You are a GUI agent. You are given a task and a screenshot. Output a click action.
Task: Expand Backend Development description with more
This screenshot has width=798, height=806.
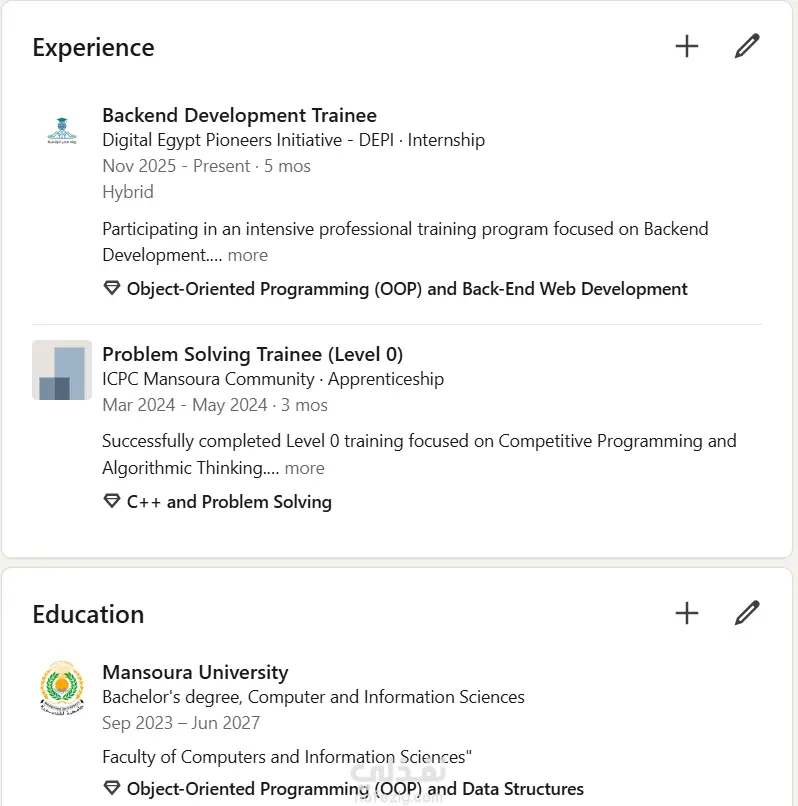(x=247, y=255)
